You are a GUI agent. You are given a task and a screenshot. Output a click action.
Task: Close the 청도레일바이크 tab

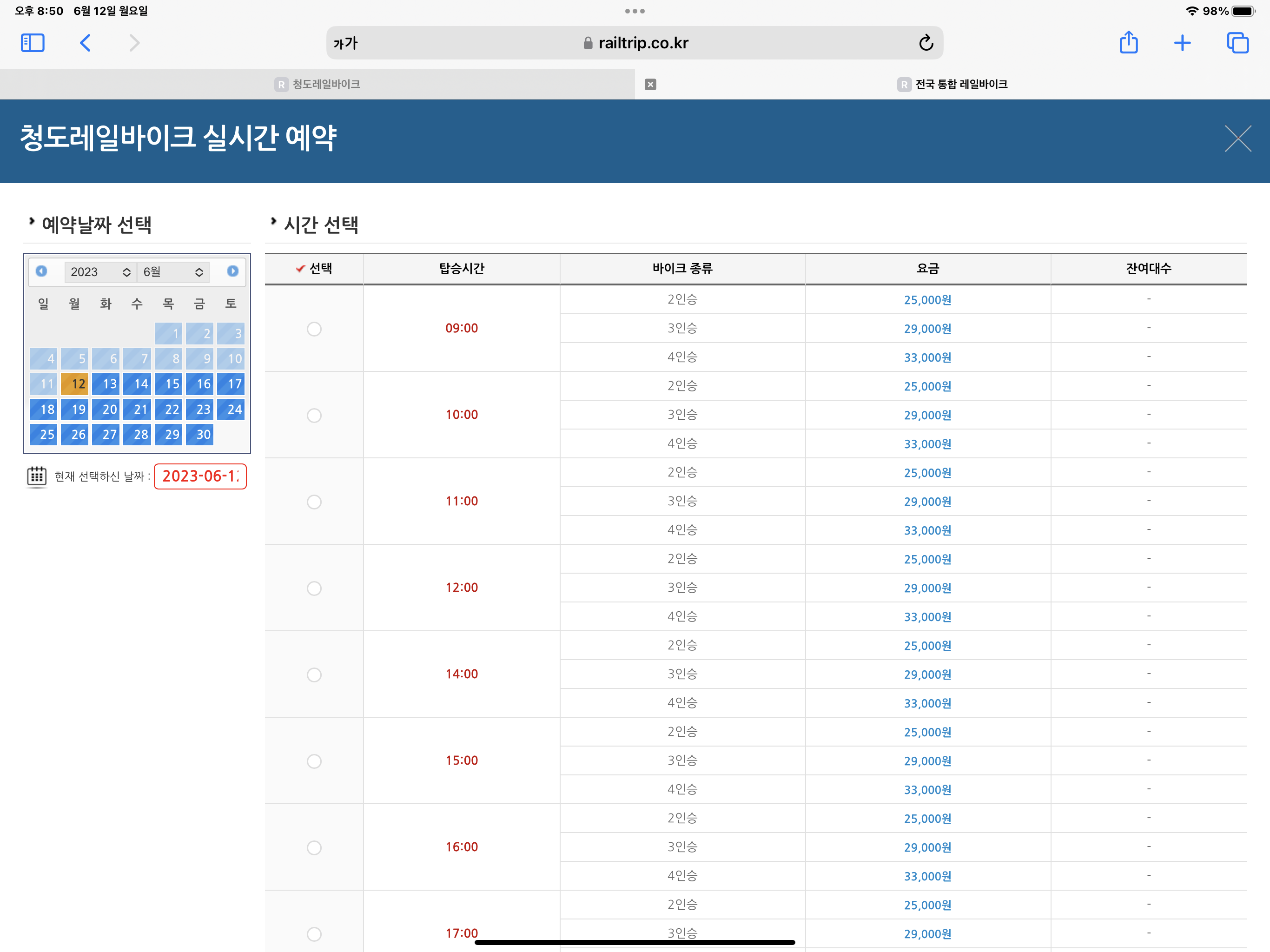click(x=650, y=85)
